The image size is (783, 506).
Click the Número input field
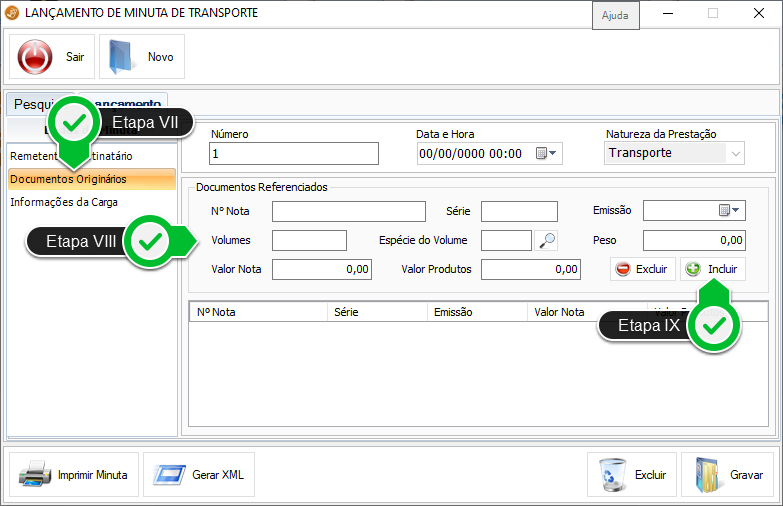(x=294, y=154)
